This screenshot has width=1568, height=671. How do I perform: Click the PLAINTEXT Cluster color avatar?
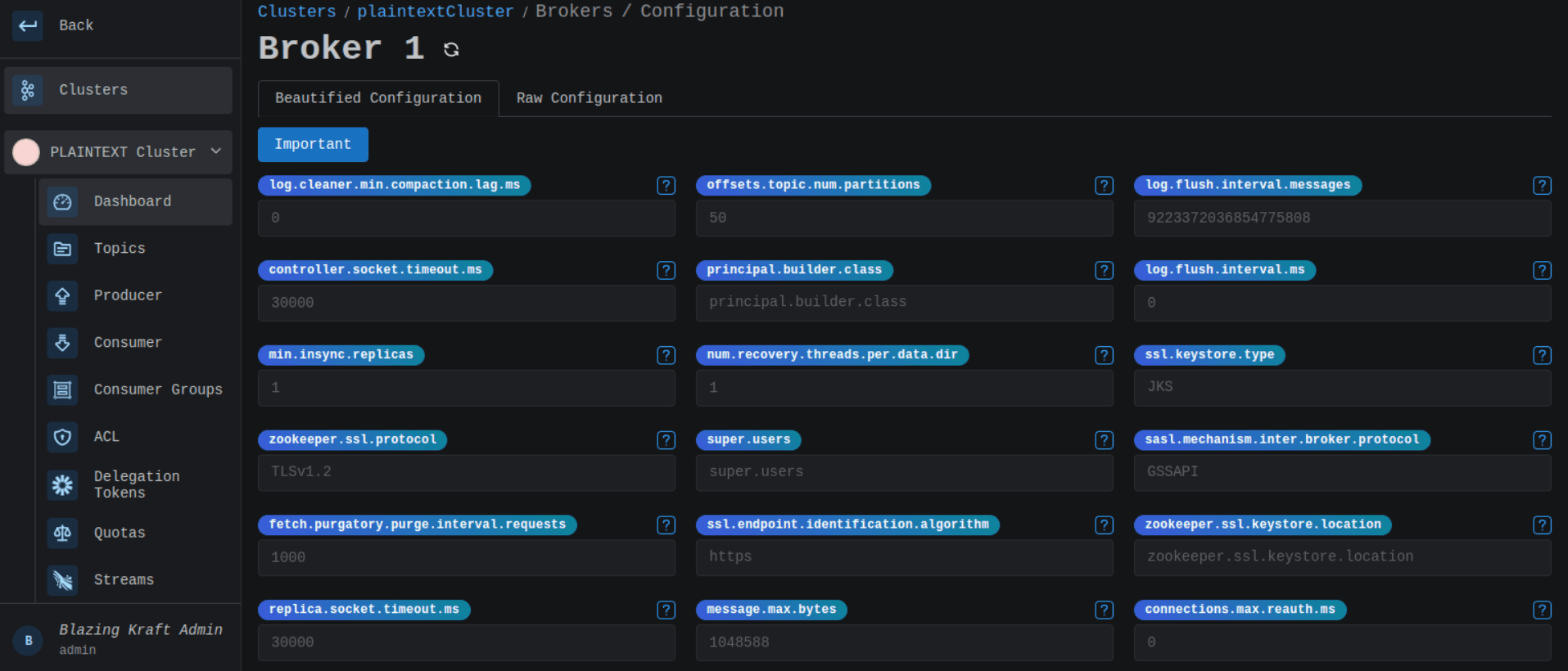click(26, 152)
